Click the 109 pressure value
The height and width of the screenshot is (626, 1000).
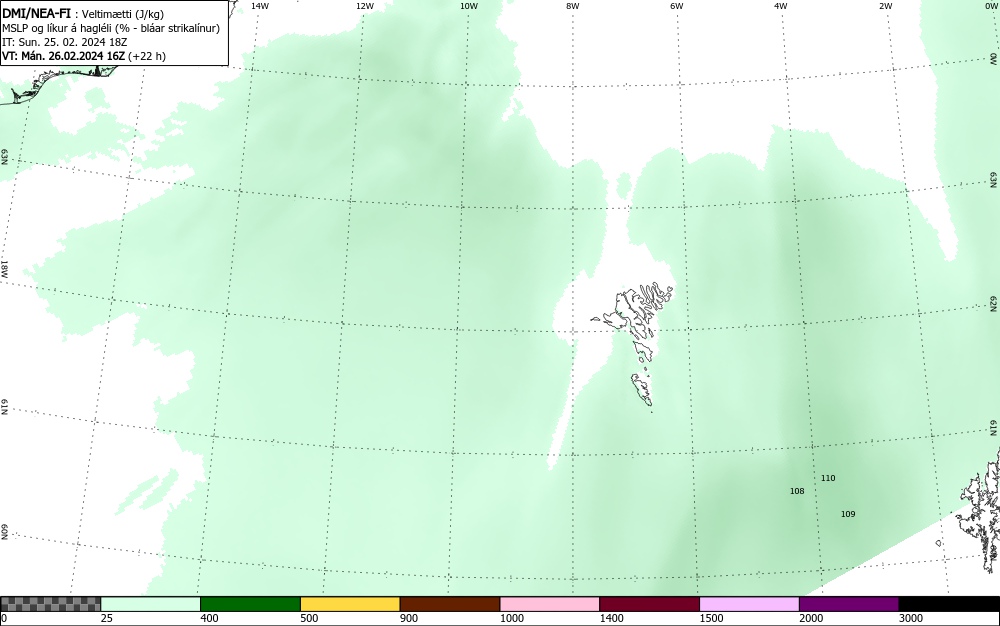point(848,514)
